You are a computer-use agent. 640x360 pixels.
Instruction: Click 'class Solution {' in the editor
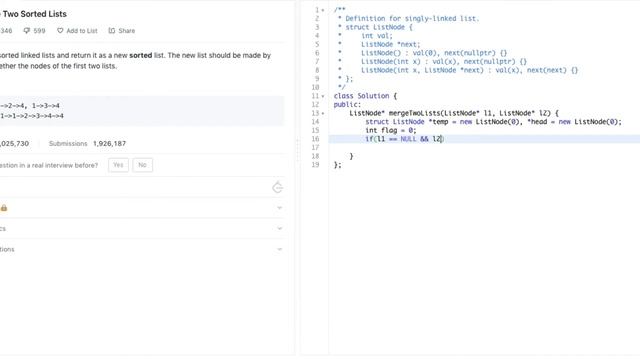pyautogui.click(x=365, y=96)
